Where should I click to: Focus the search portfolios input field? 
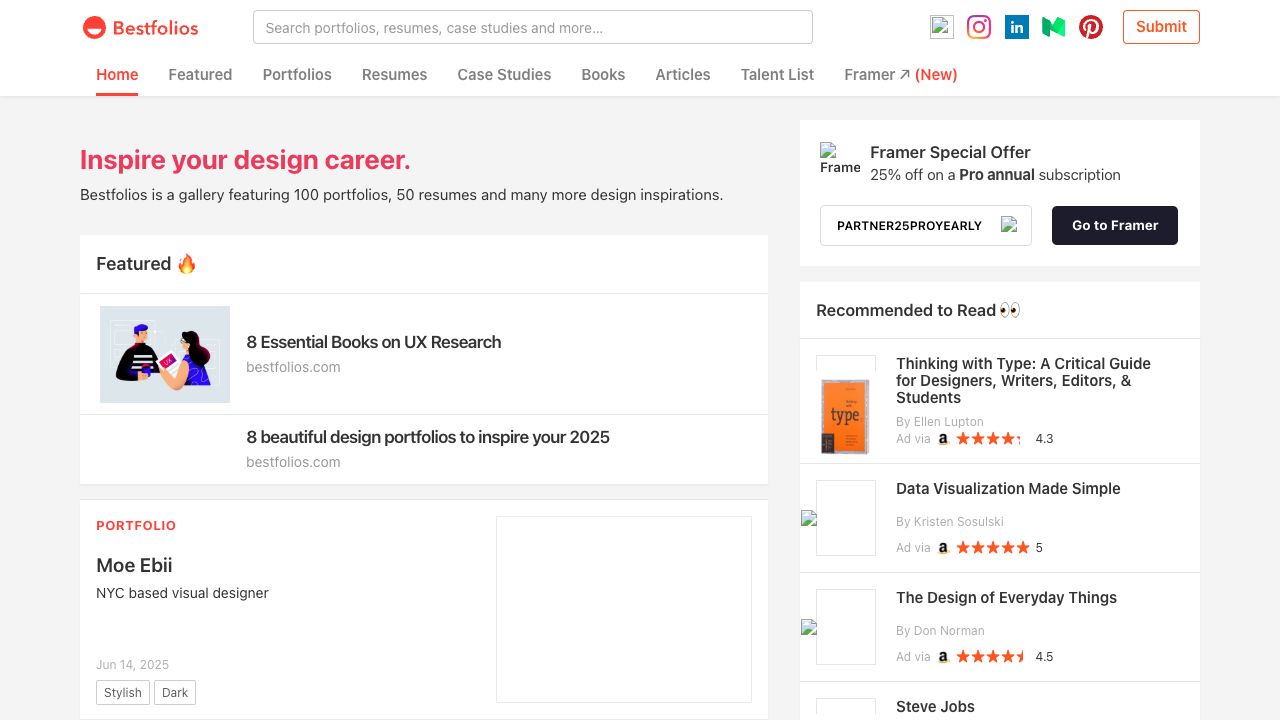pyautogui.click(x=532, y=27)
